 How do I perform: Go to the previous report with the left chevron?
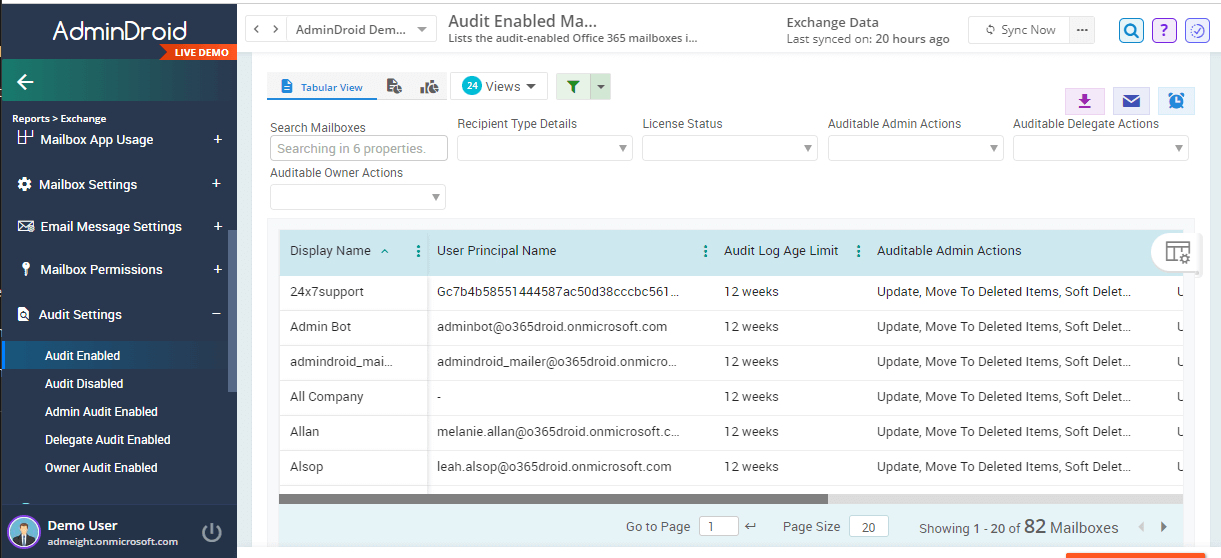click(257, 29)
